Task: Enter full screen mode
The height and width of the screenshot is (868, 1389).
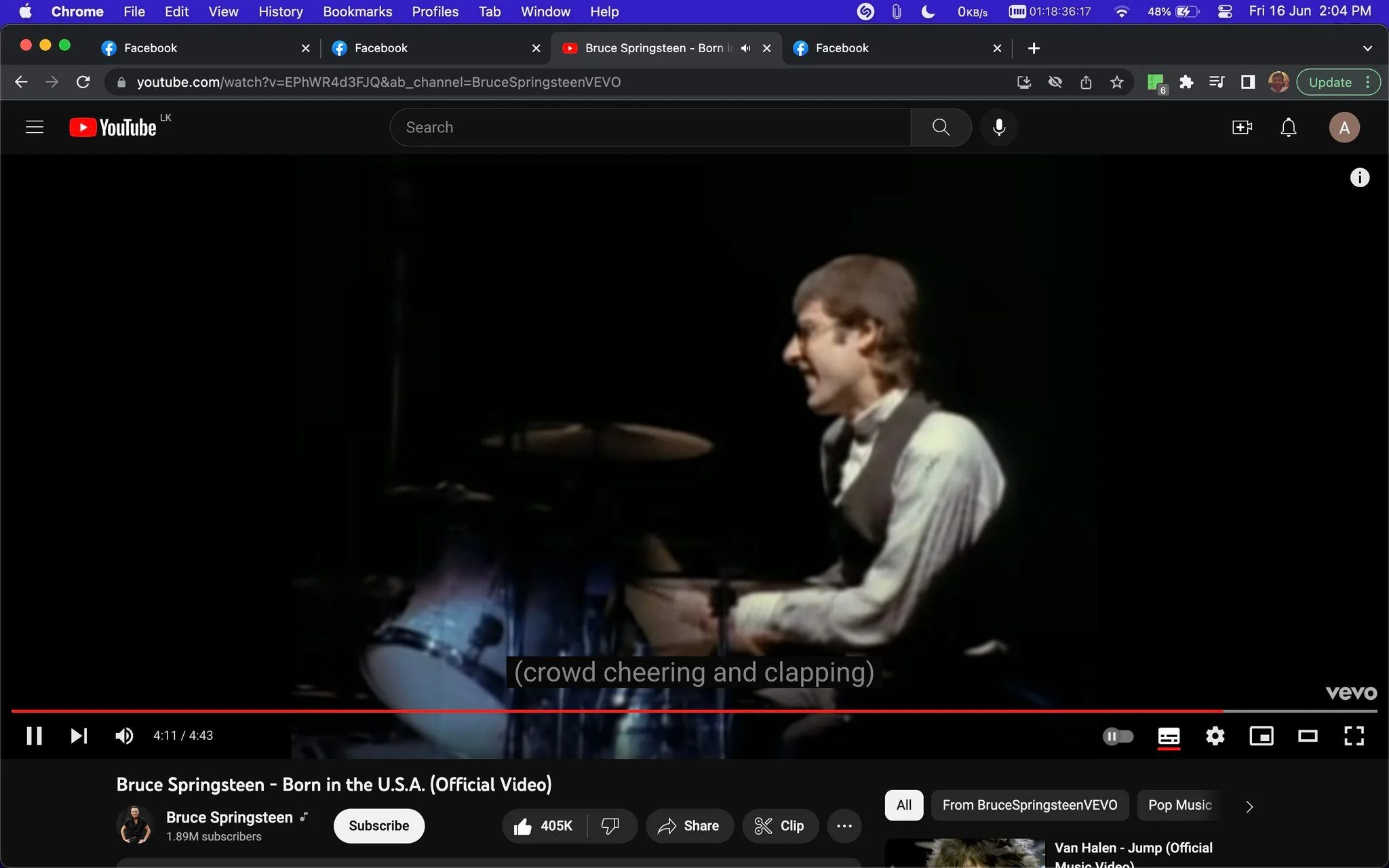Action: tap(1354, 736)
